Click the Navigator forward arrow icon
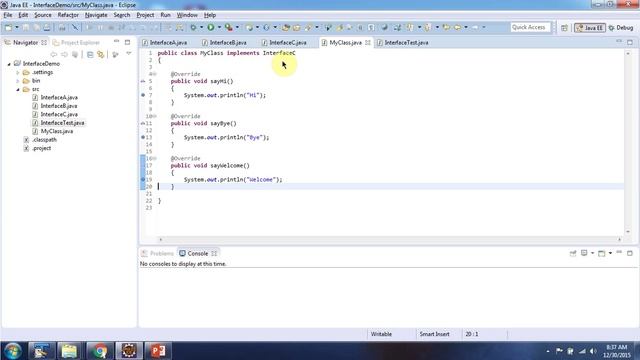Image resolution: width=640 pixels, height=360 pixels. click(64, 55)
